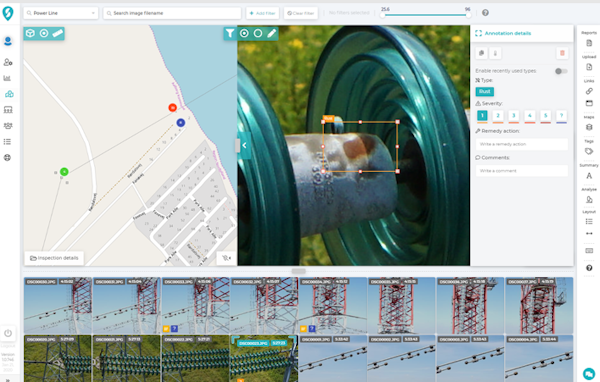The height and width of the screenshot is (382, 600).
Task: Select the empty circle tool on image toolbar
Action: point(258,33)
